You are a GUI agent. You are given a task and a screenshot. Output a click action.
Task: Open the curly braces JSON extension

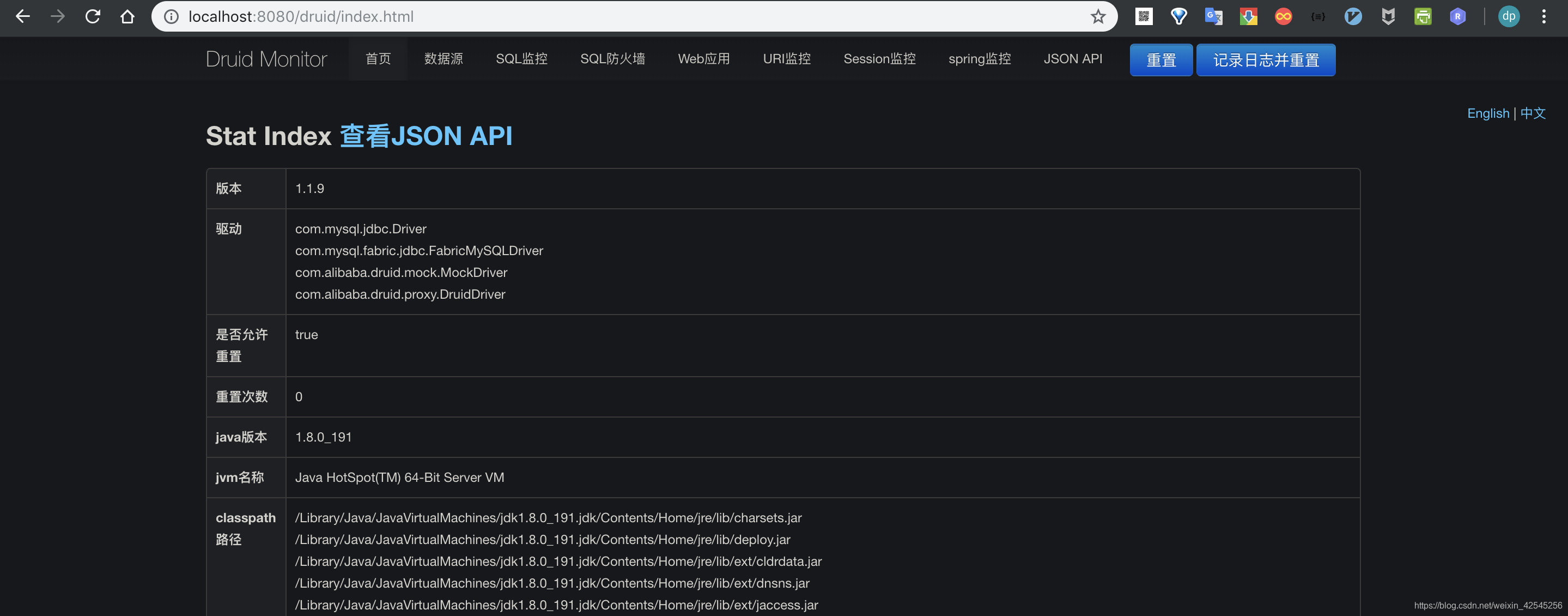tap(1318, 16)
